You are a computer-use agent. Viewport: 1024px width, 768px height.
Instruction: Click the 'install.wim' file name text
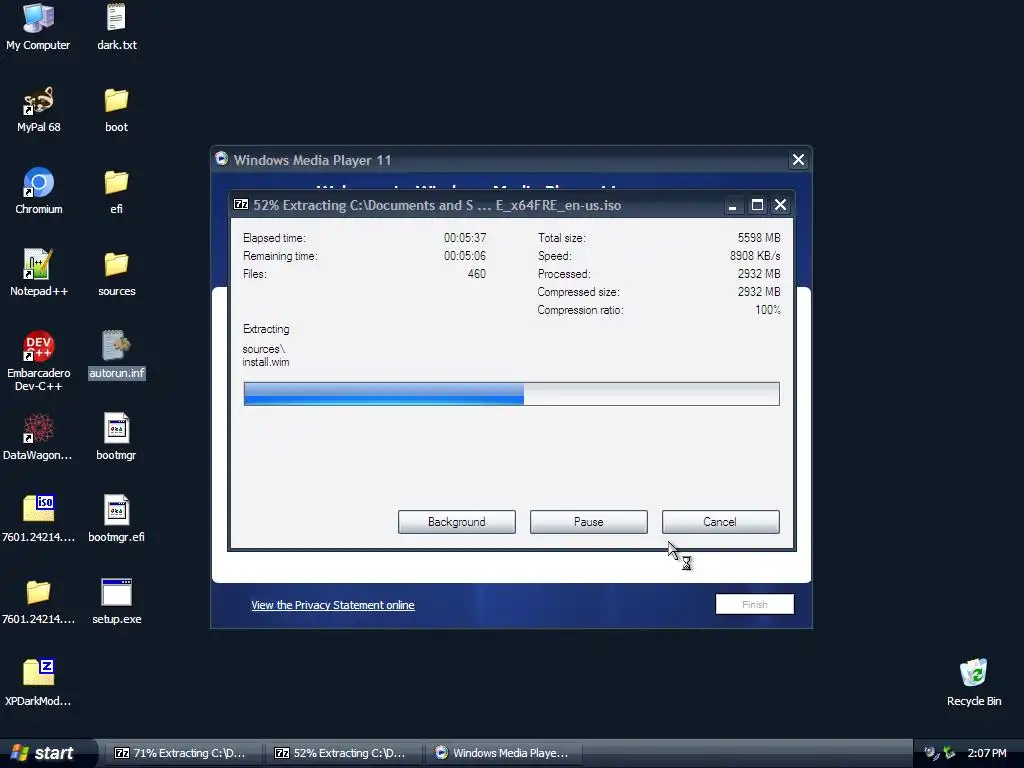(266, 362)
